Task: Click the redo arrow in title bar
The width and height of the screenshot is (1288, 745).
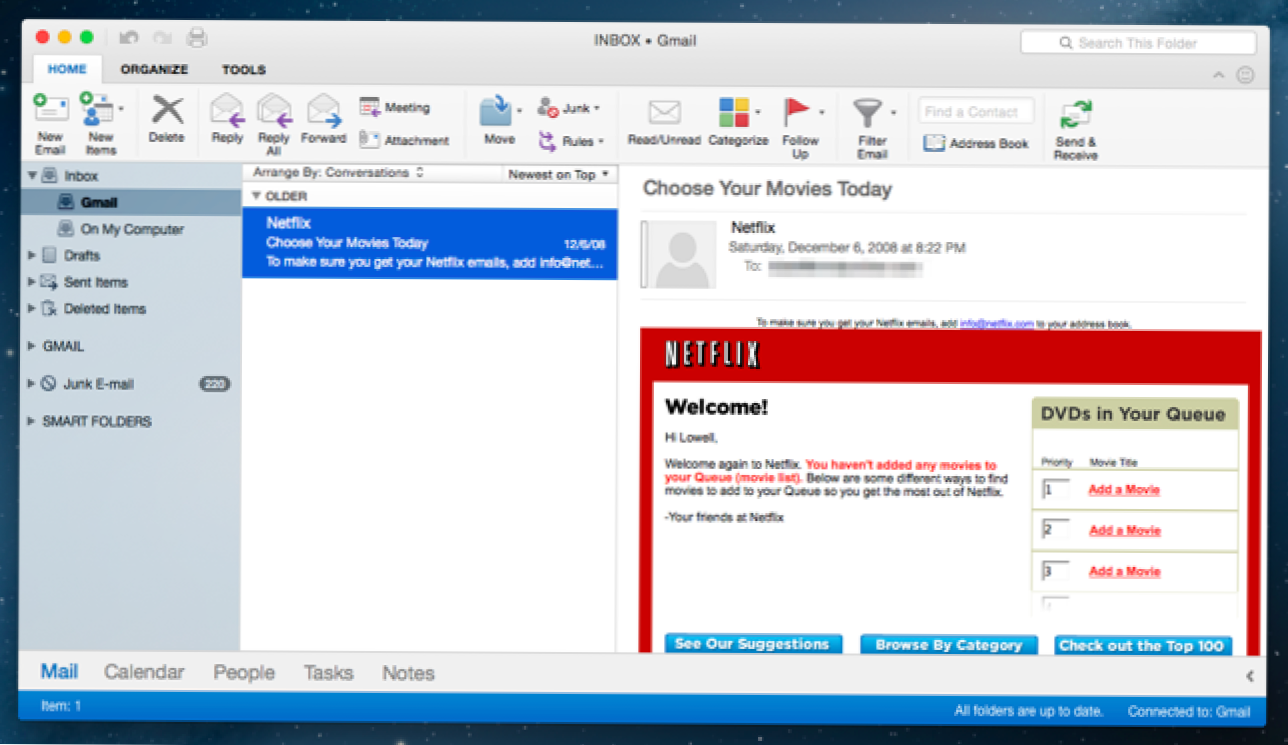Action: 162,38
